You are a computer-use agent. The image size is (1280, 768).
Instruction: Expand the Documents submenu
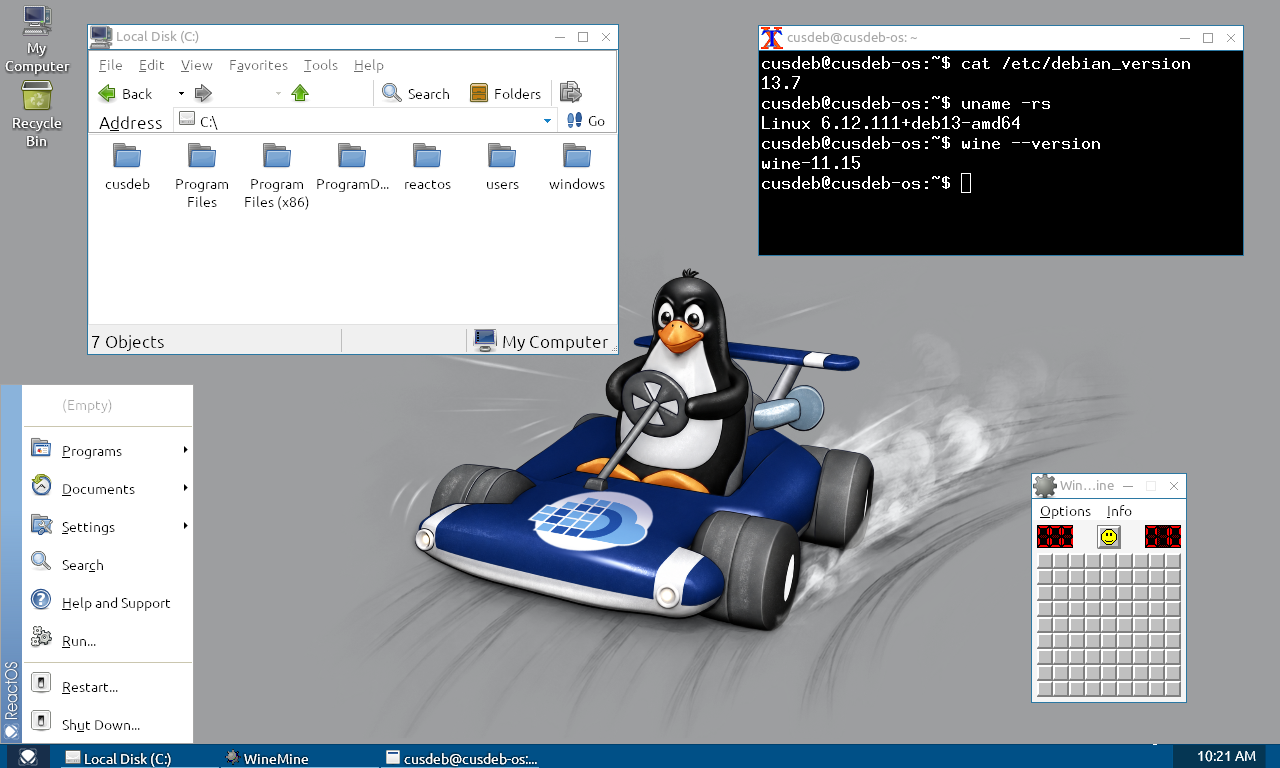point(108,489)
